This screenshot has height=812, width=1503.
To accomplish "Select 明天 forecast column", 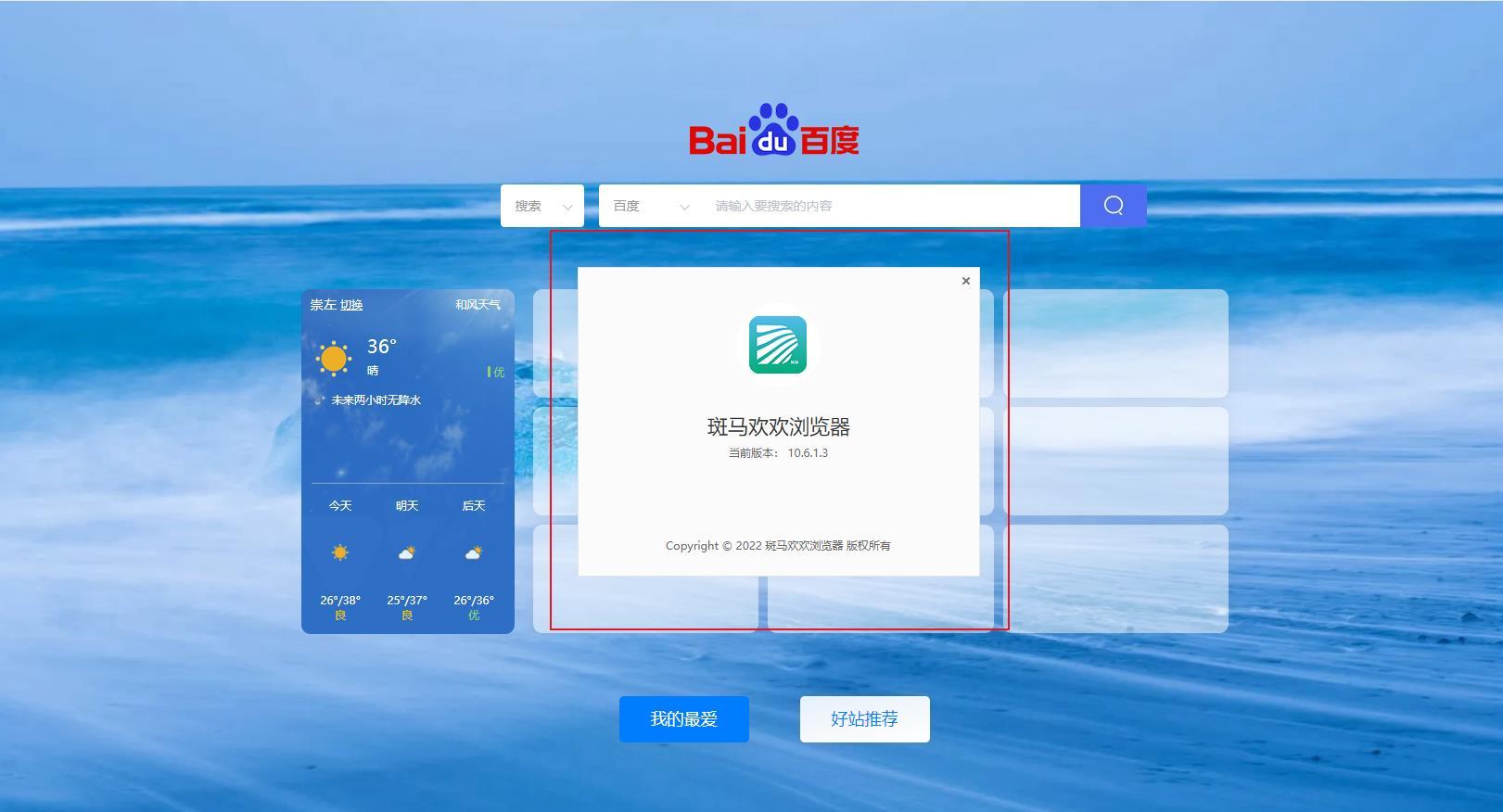I will [407, 506].
